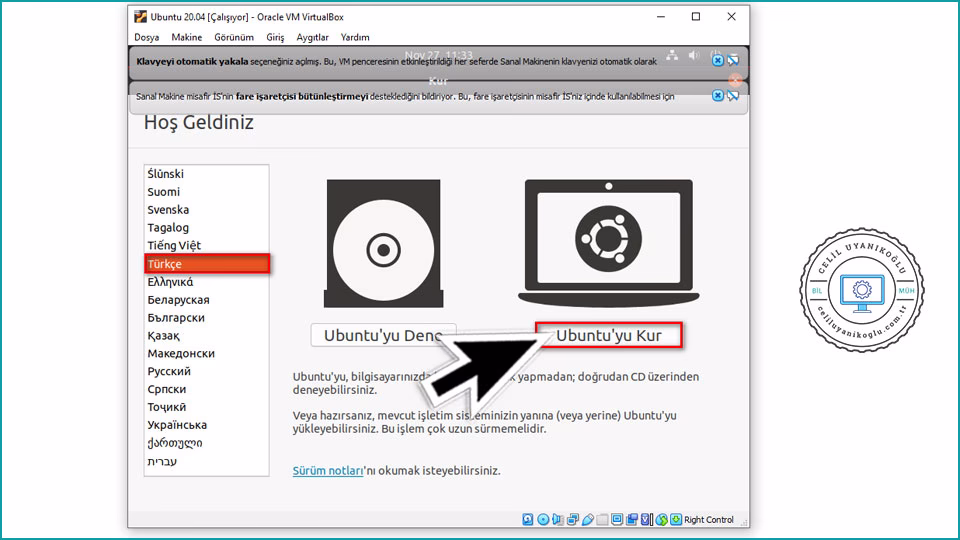Select Български in the language list
The width and height of the screenshot is (960, 540).
coord(206,317)
